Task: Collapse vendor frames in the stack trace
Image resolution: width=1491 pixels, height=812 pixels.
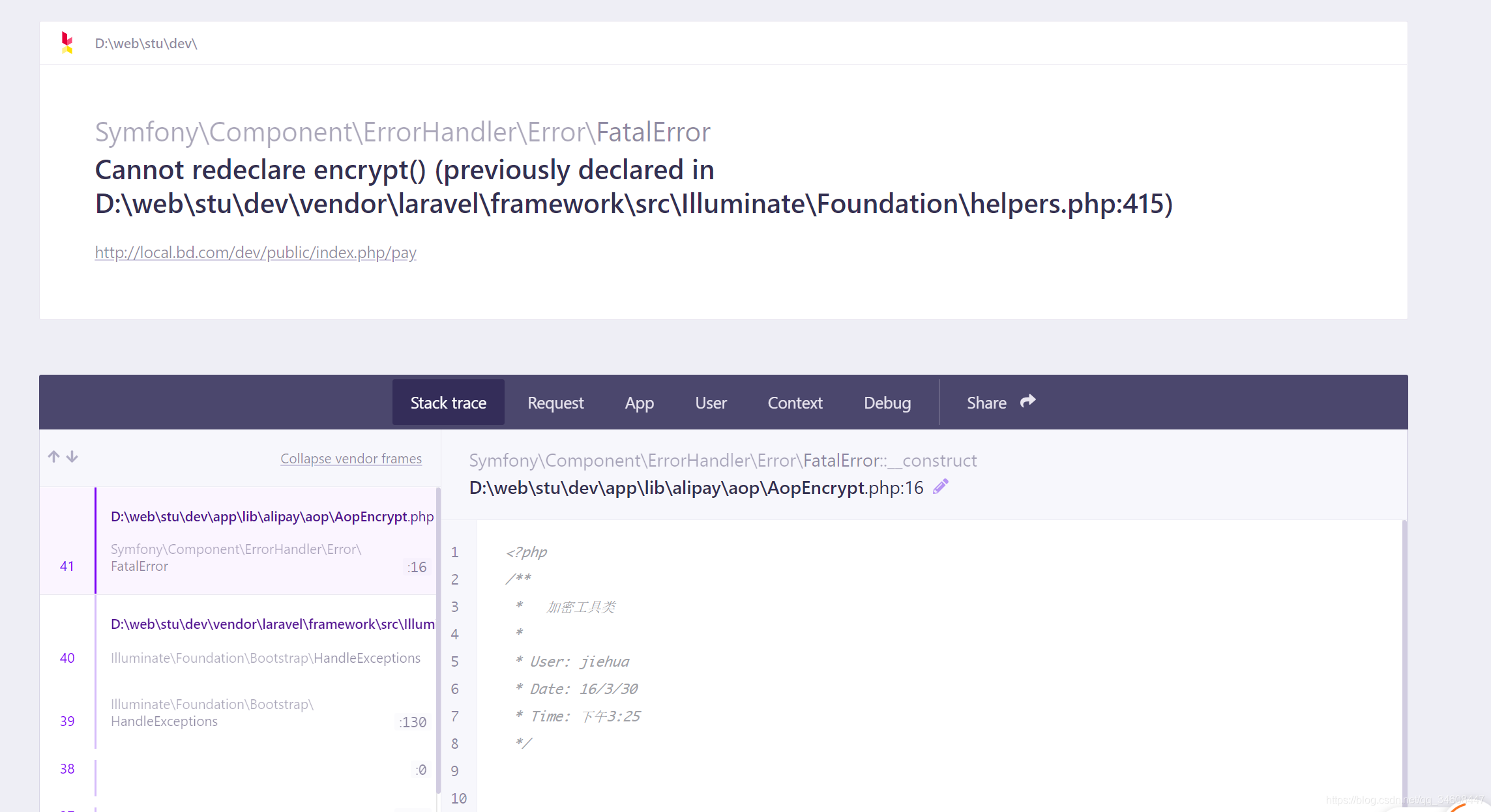Action: click(351, 458)
